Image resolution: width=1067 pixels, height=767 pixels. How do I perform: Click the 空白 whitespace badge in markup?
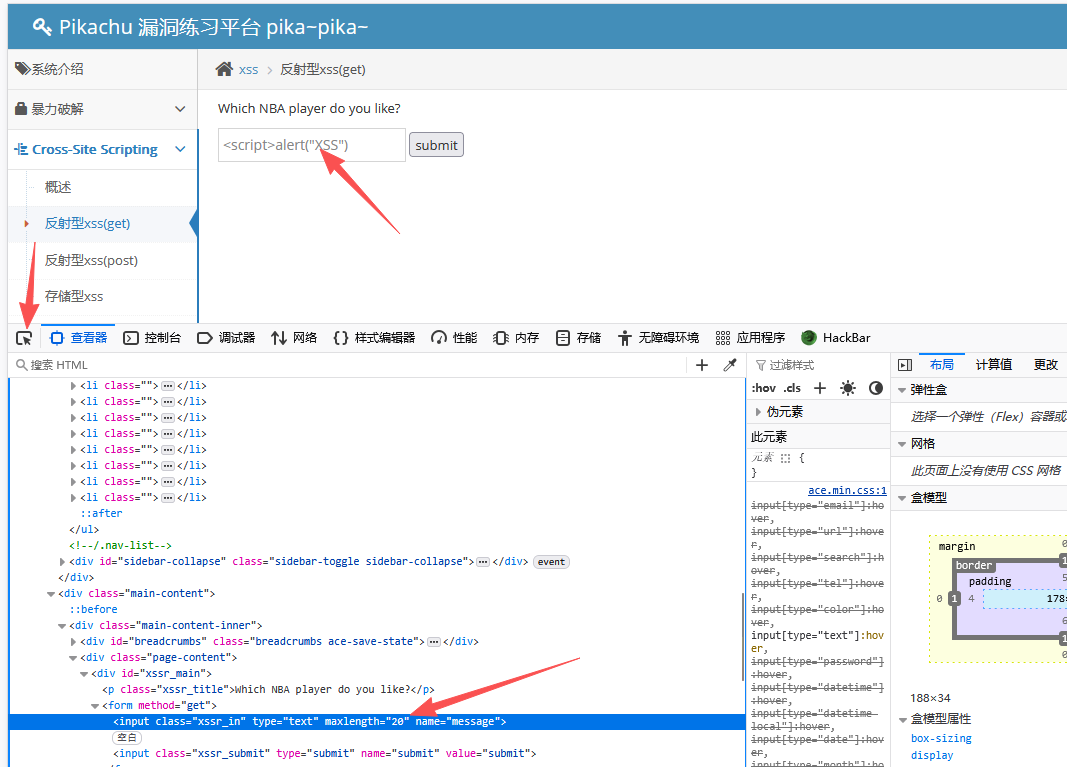pos(127,738)
